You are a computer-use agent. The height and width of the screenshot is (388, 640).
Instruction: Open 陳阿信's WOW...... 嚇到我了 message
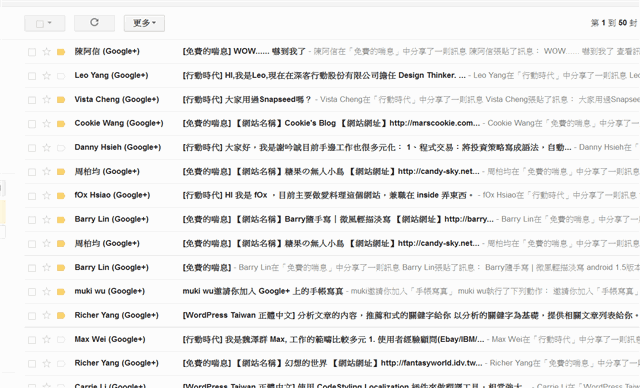pos(244,51)
